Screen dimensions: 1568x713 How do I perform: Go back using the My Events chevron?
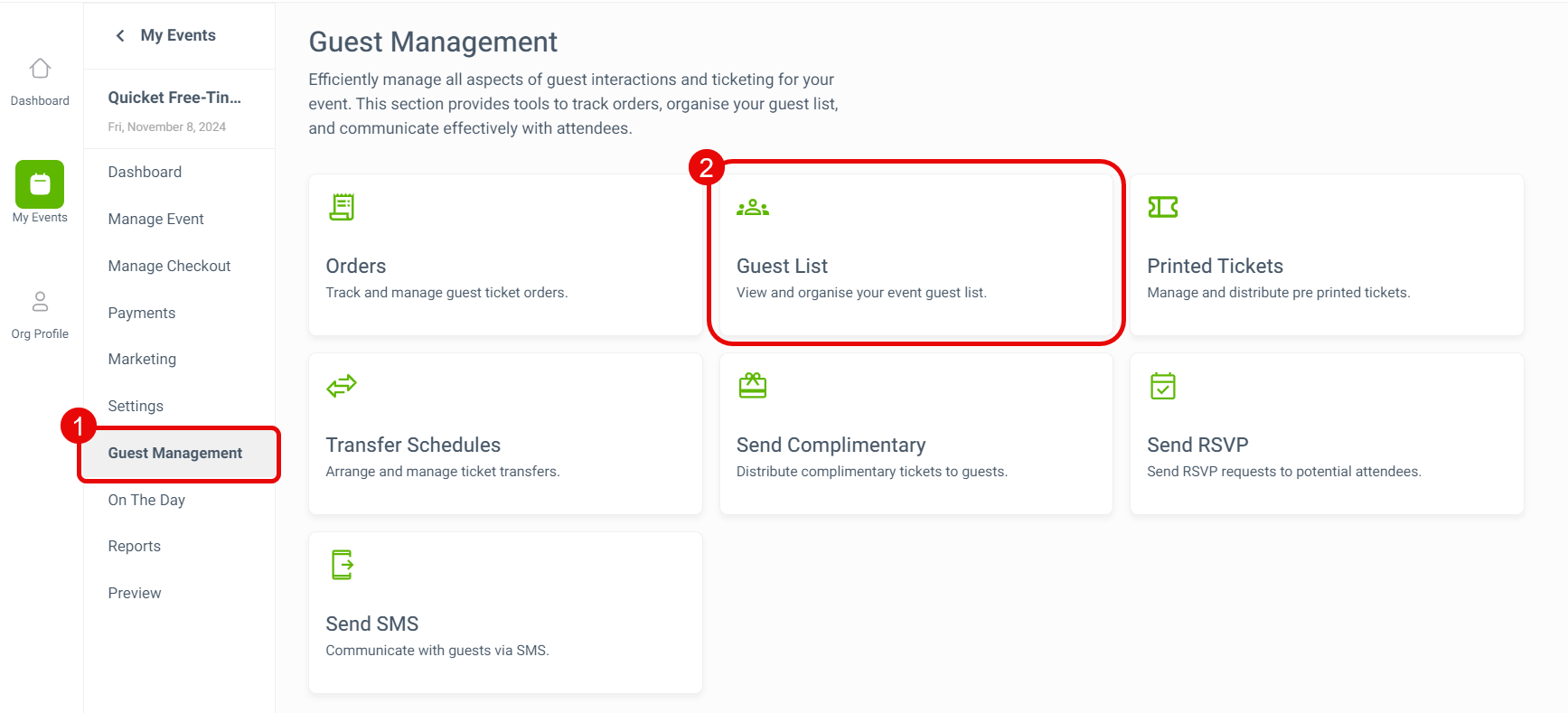pos(120,35)
